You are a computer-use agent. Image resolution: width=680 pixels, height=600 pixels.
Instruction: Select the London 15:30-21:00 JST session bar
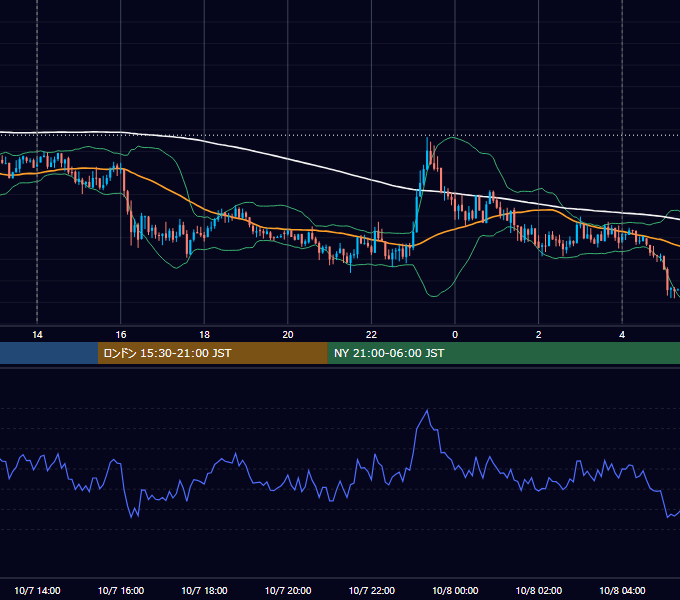pyautogui.click(x=212, y=353)
